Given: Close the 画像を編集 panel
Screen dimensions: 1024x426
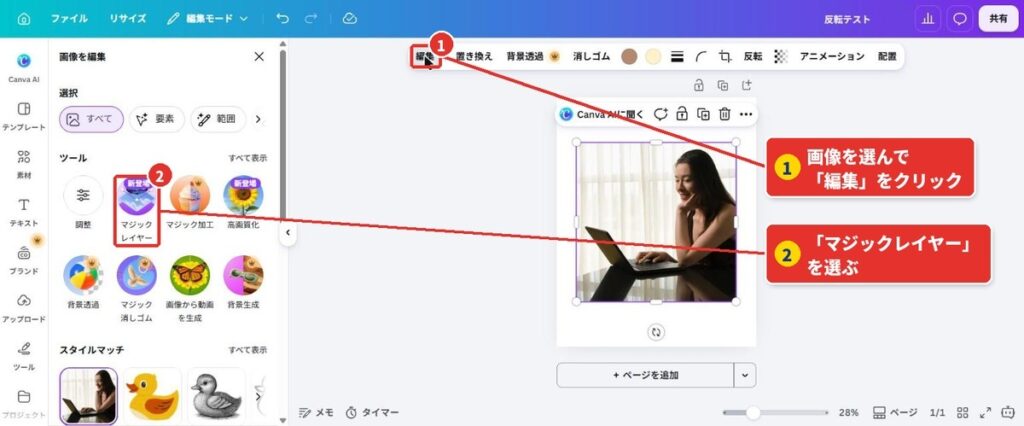Looking at the screenshot, I should tap(259, 57).
